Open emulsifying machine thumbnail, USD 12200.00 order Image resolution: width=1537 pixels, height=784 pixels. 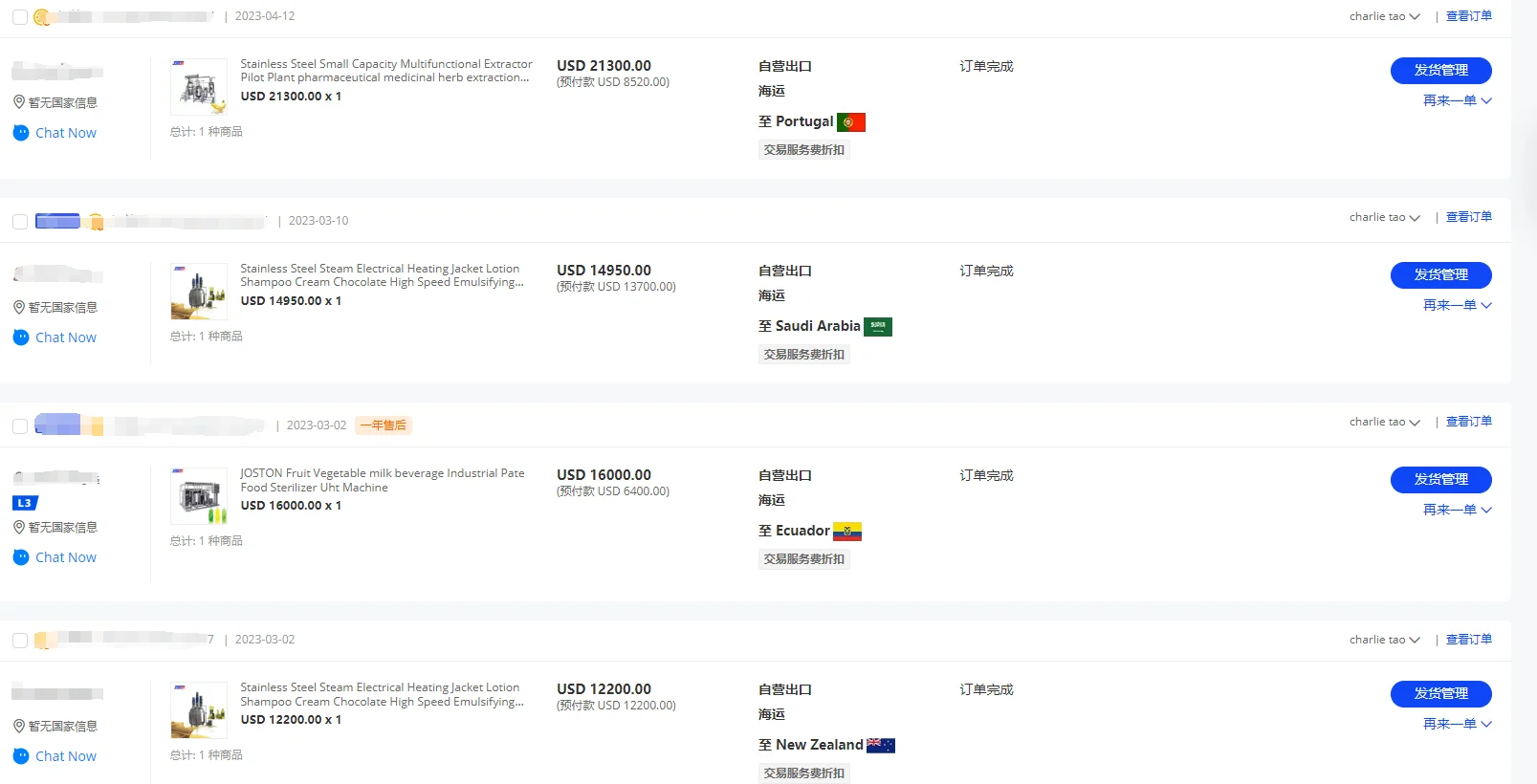[199, 710]
